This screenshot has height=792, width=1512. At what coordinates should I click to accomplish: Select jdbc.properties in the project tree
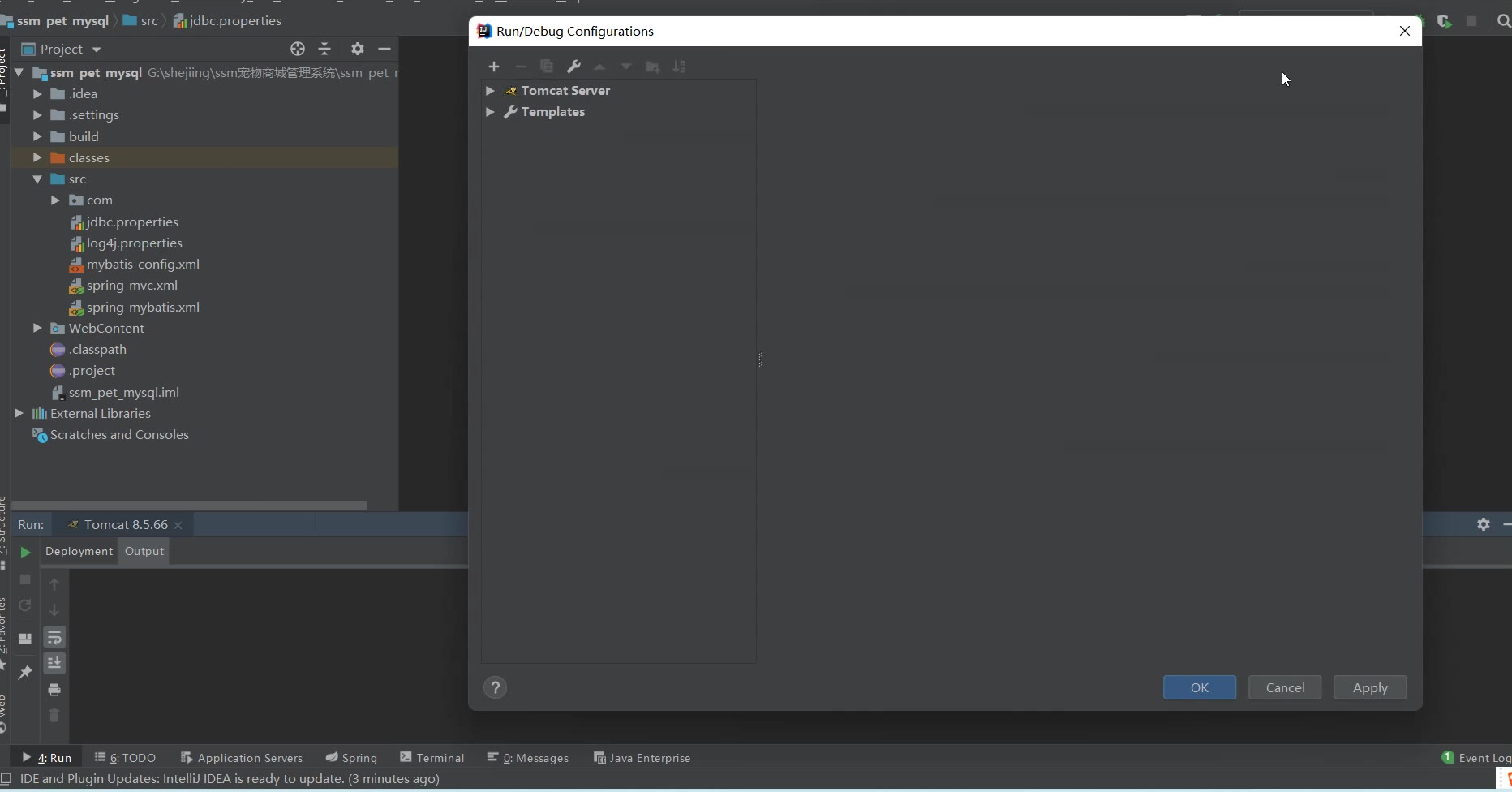132,222
